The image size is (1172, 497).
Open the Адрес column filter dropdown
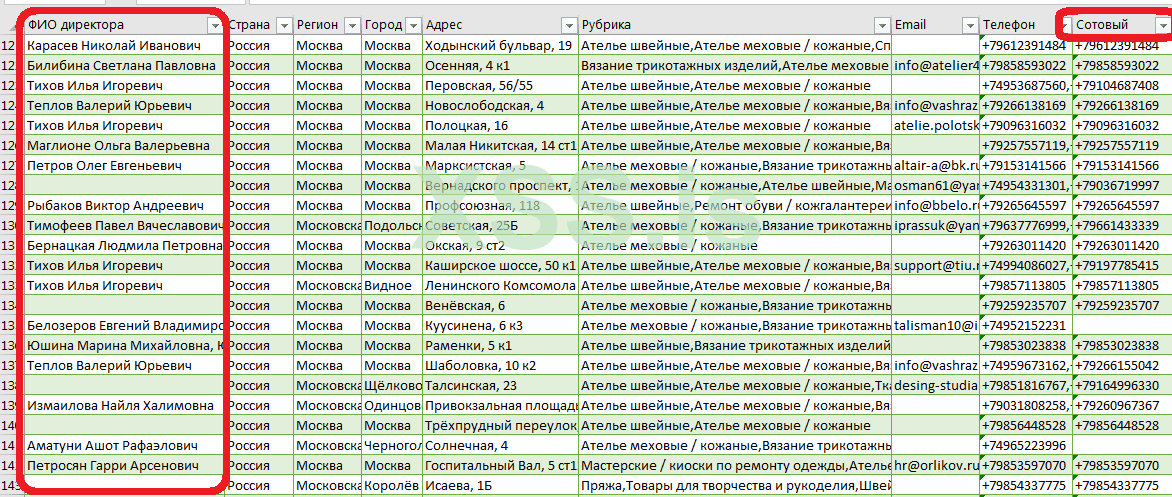coord(569,25)
